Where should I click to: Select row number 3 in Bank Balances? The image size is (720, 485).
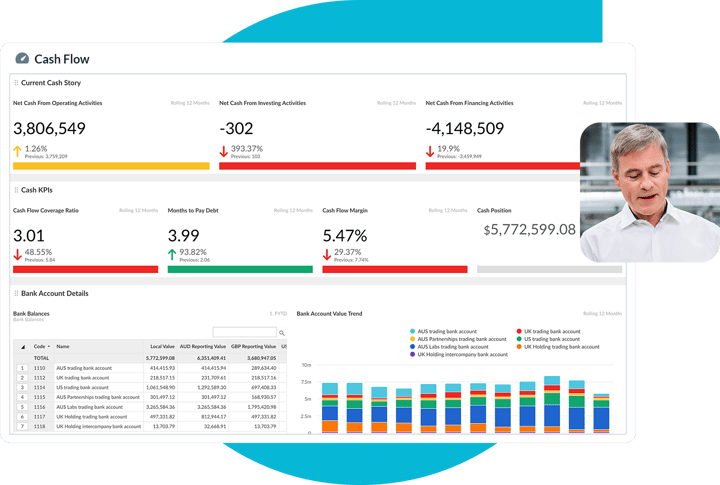[x=22, y=387]
